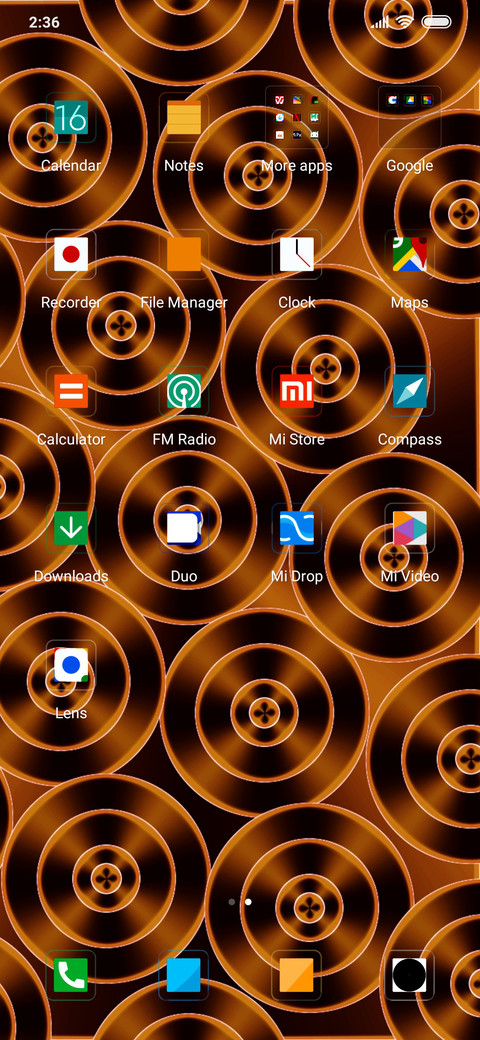Tap the battery indicator in status bar
This screenshot has height=1040, width=480.
[436, 22]
